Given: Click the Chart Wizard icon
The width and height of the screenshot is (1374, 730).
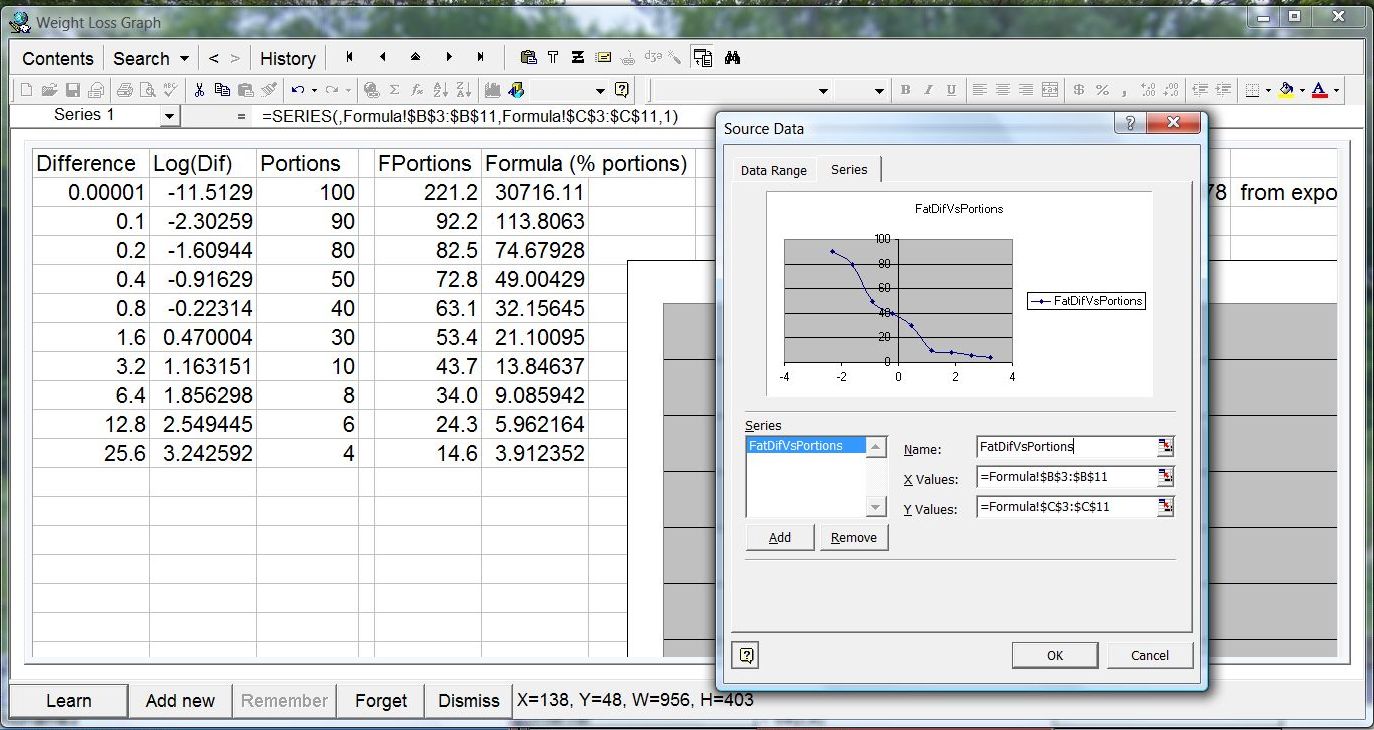Looking at the screenshot, I should click(x=492, y=90).
